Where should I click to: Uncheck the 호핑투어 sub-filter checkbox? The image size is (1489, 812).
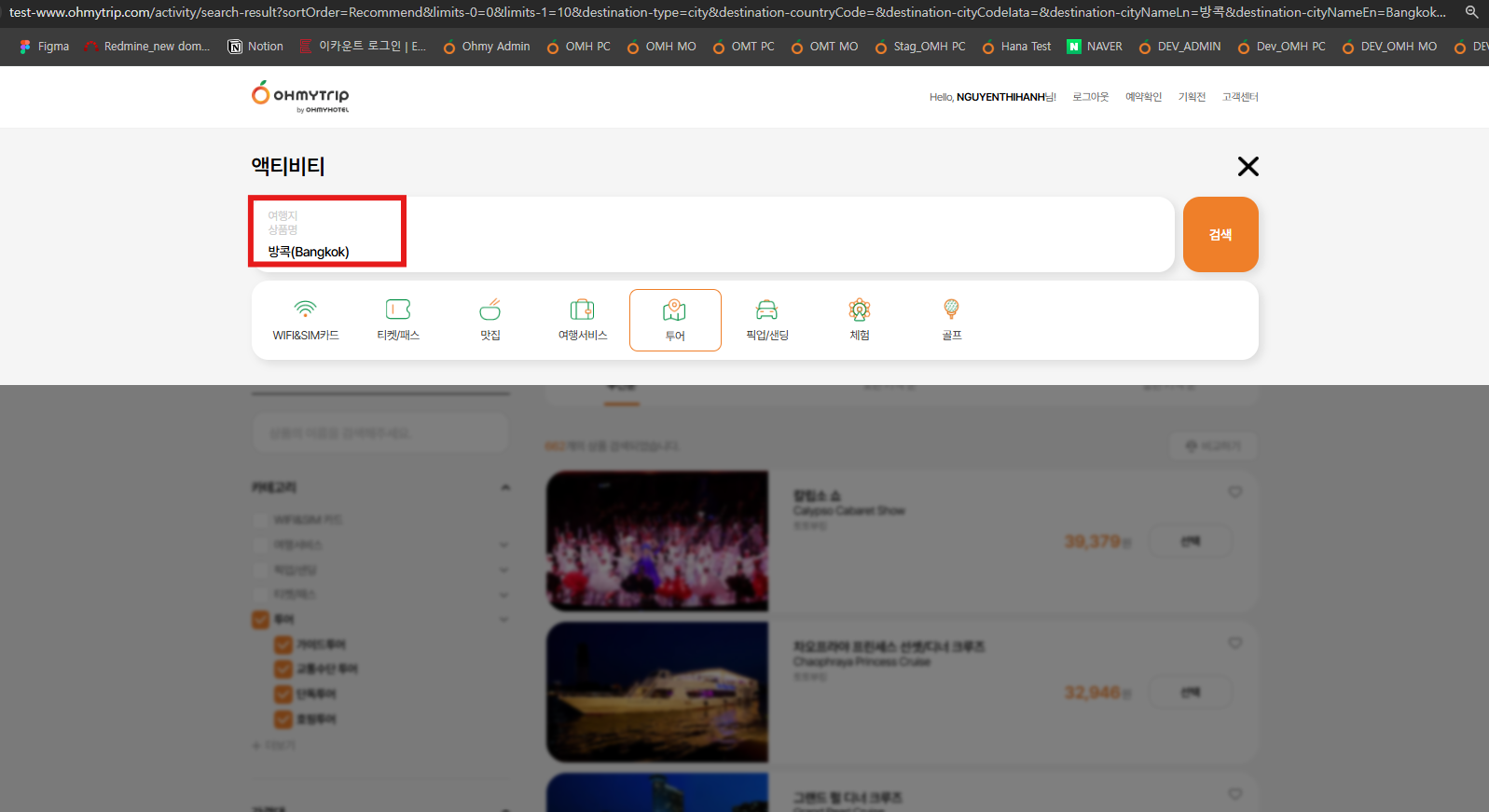283,720
